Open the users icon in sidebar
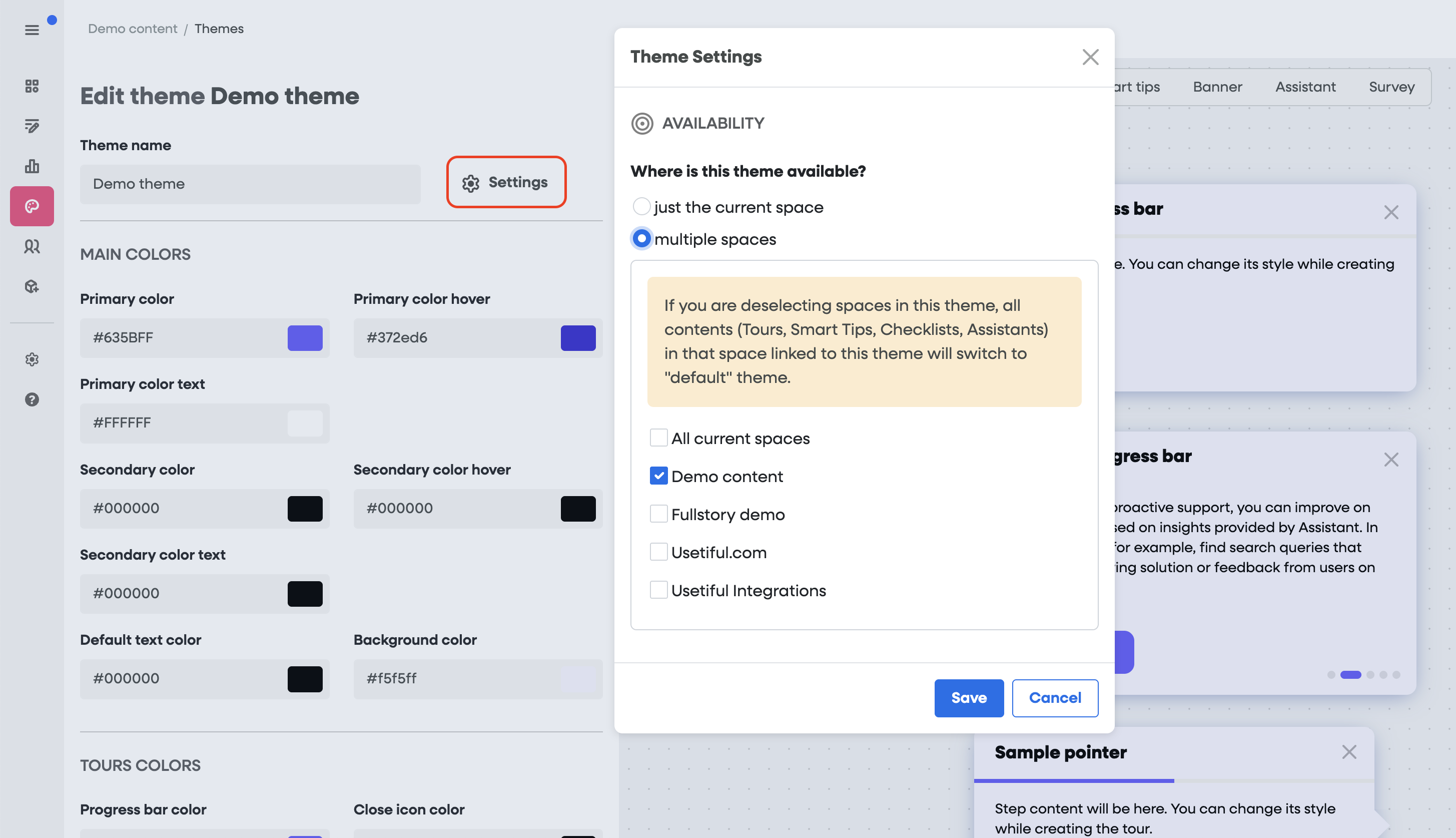 [x=32, y=246]
